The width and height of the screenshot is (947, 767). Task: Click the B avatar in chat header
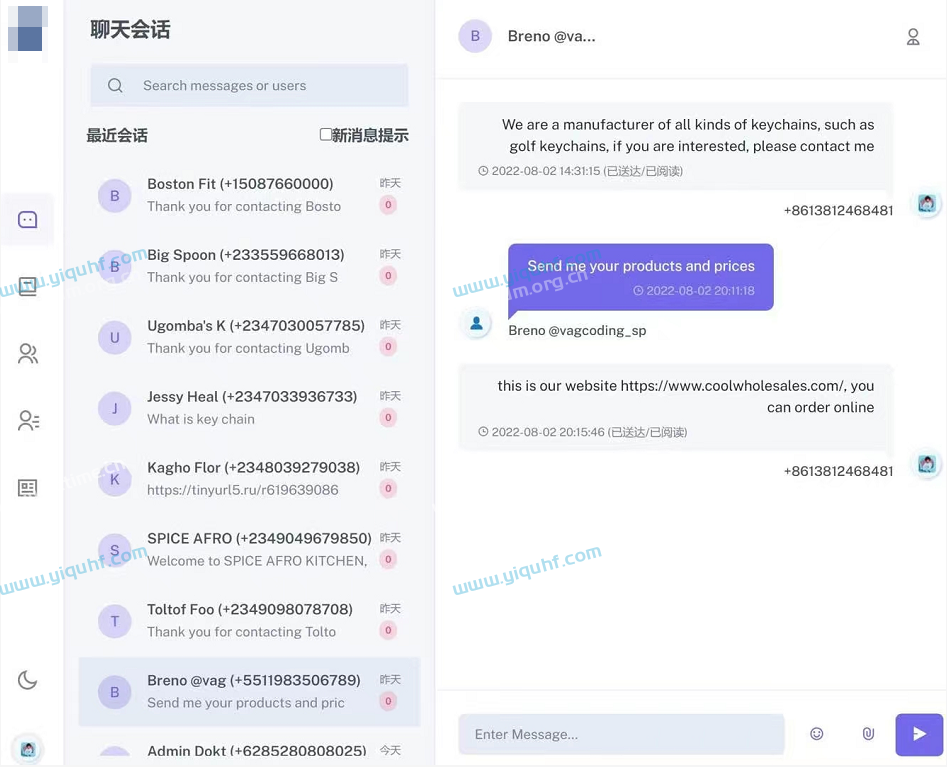[x=475, y=36]
